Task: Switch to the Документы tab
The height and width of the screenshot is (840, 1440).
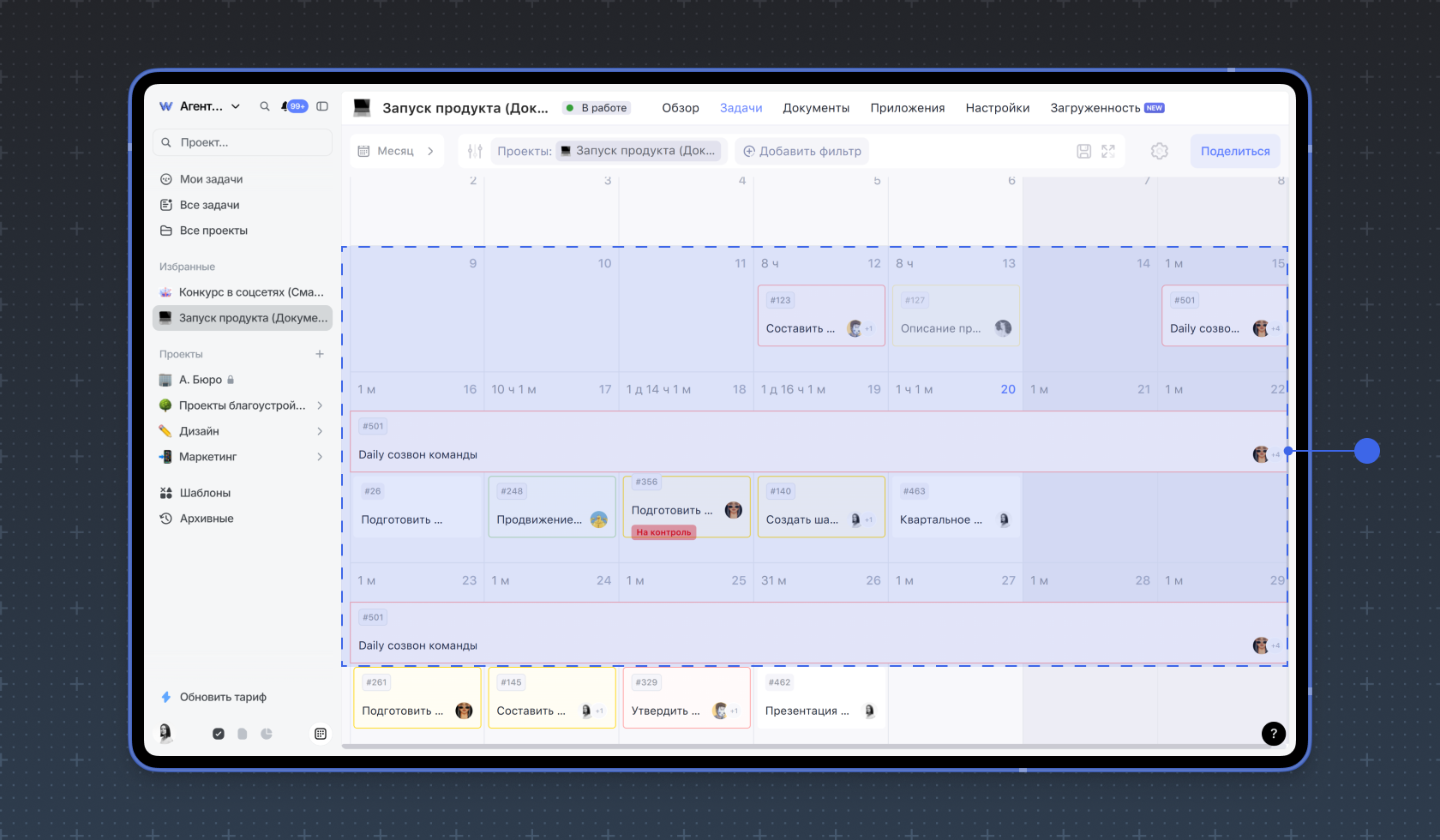Action: coord(816,108)
